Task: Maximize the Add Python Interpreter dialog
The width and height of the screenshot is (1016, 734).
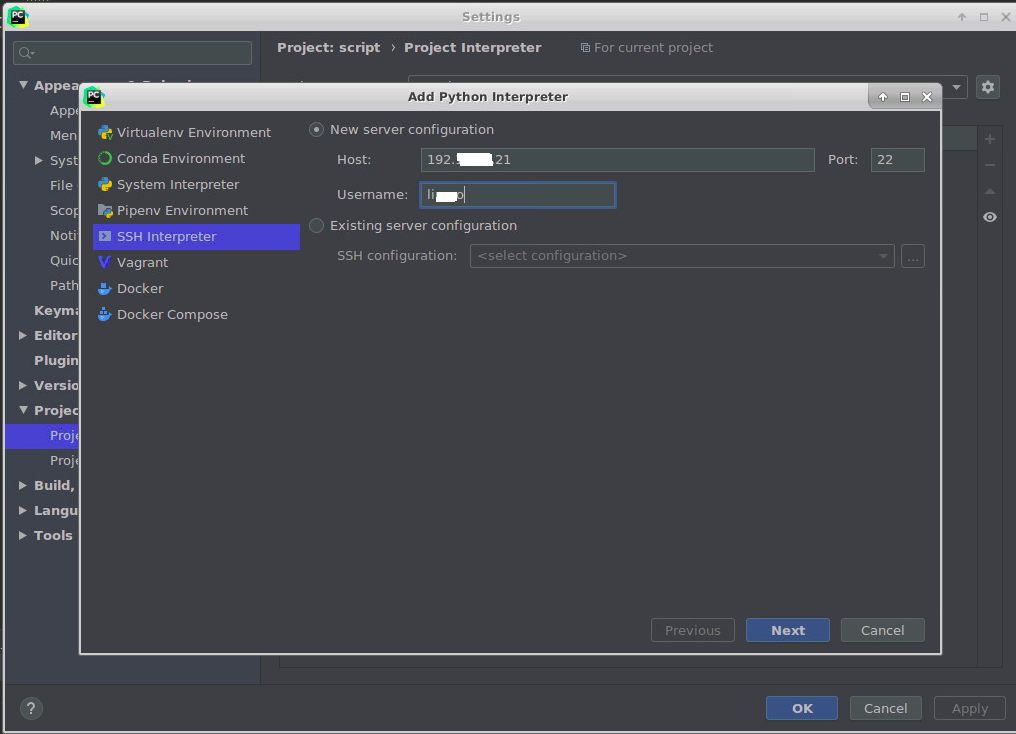Action: 905,97
